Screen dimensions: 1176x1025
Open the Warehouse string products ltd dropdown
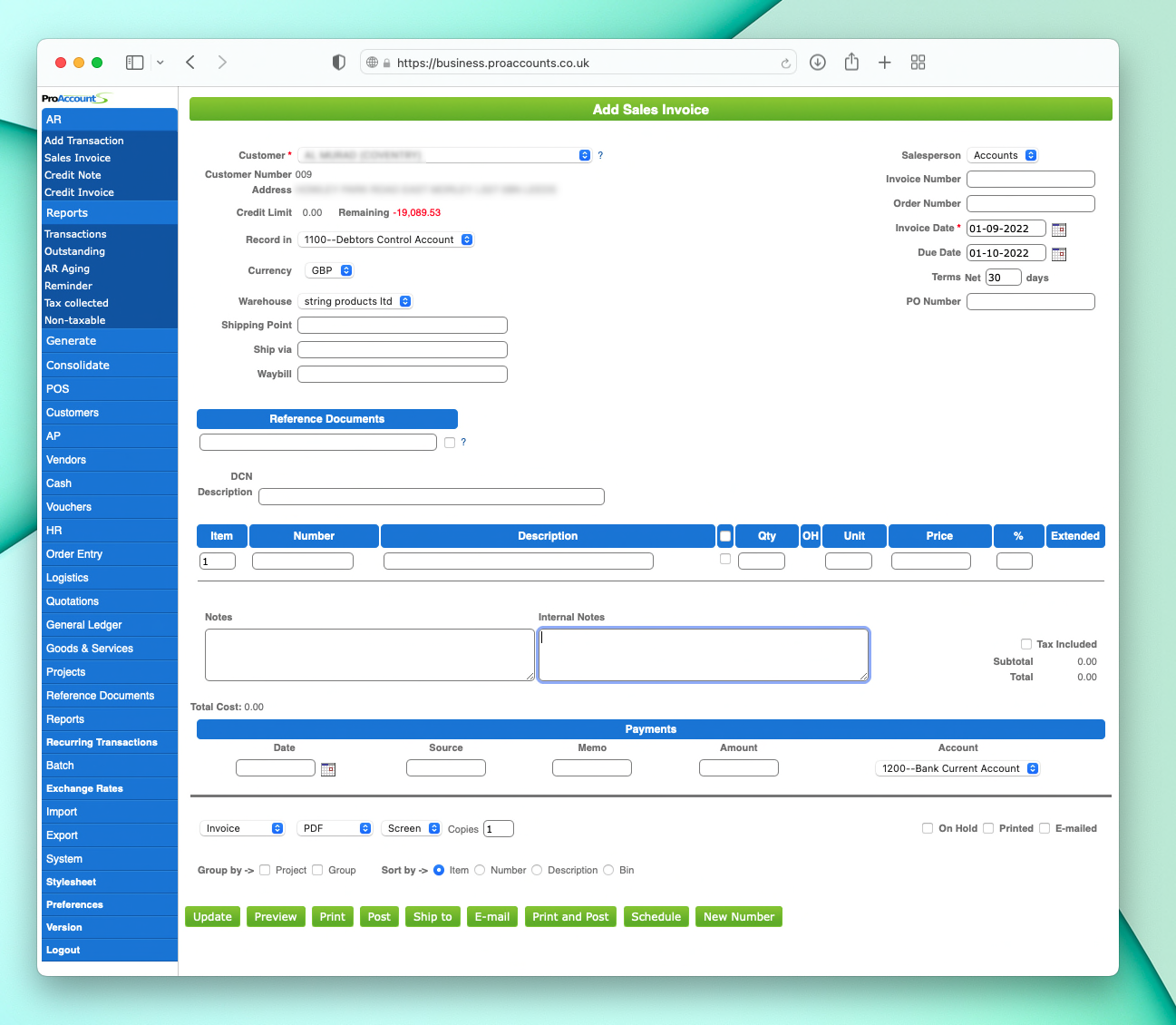355,301
